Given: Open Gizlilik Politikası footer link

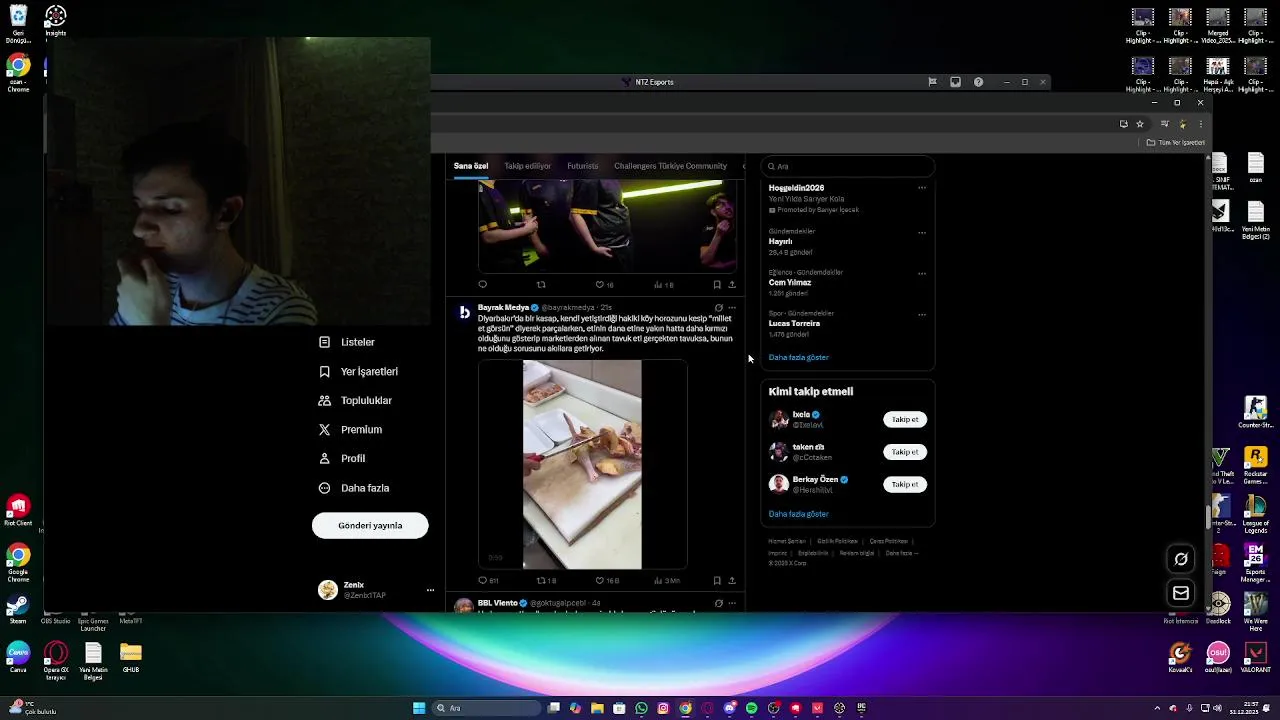Looking at the screenshot, I should coord(838,541).
